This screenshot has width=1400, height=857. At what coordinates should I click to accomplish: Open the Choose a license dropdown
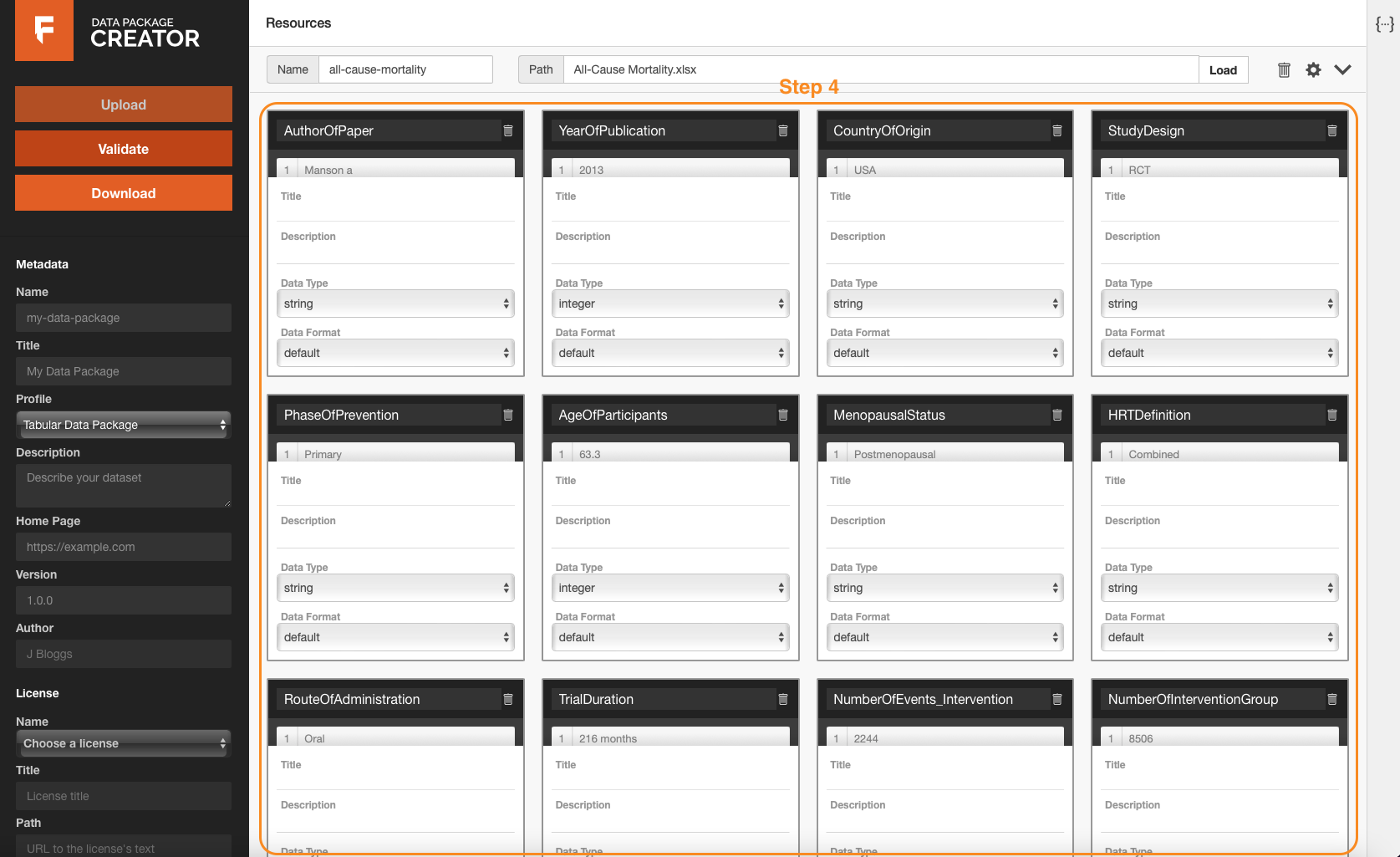point(123,743)
